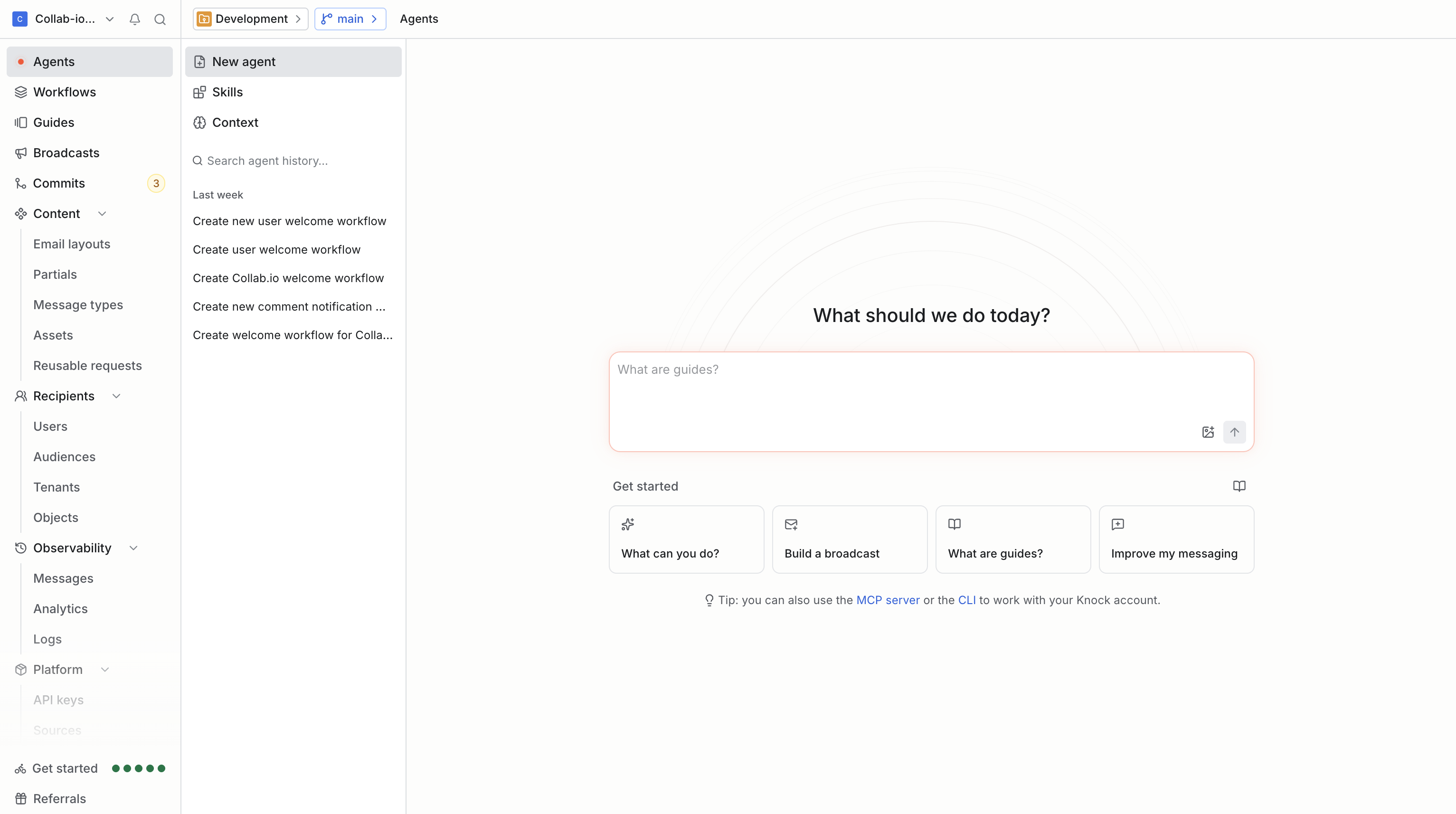The height and width of the screenshot is (814, 1456).
Task: Open Broadcasts from the sidebar
Action: [66, 152]
